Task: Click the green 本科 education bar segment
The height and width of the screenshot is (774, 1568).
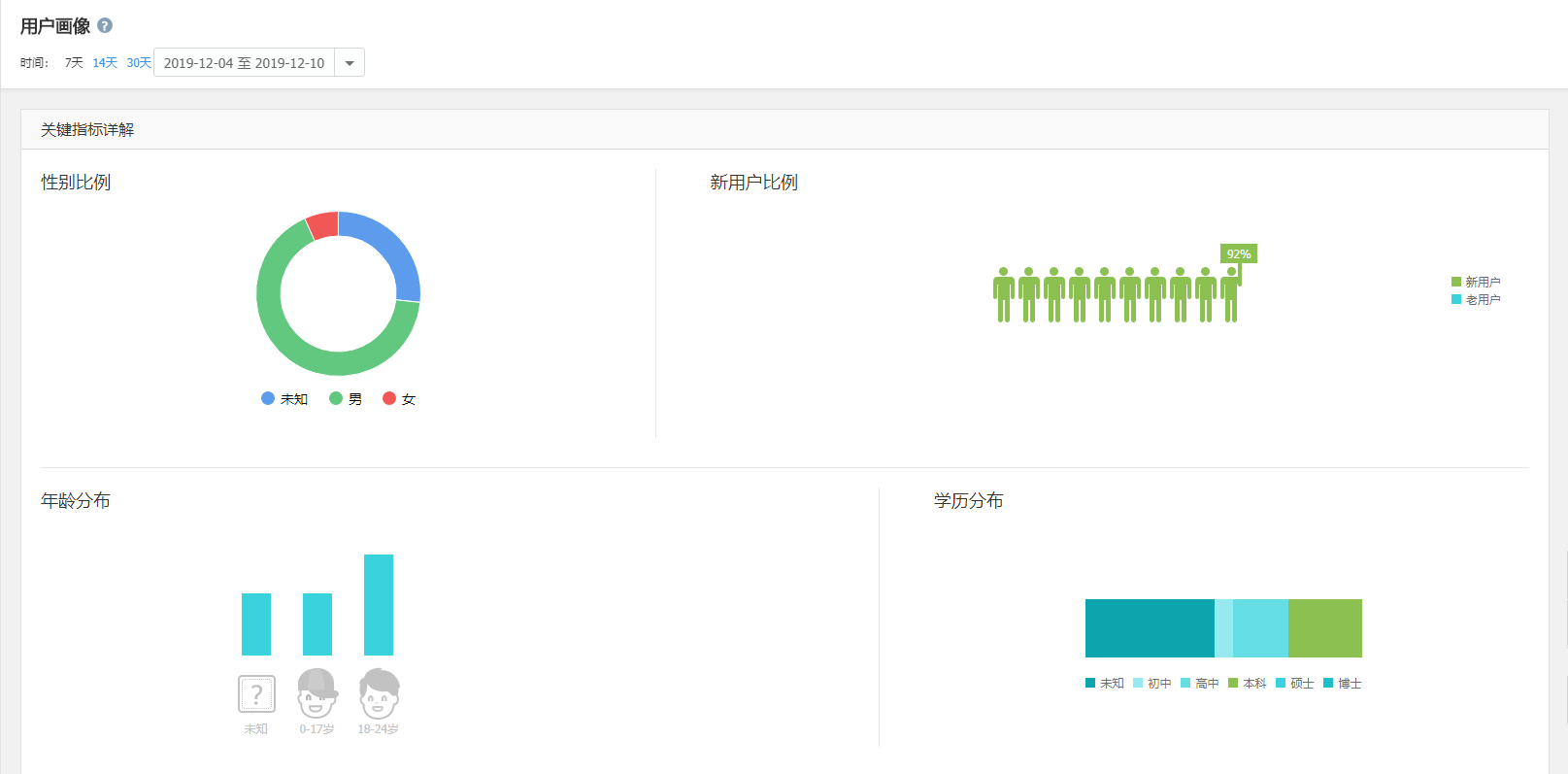Action: tap(1325, 628)
